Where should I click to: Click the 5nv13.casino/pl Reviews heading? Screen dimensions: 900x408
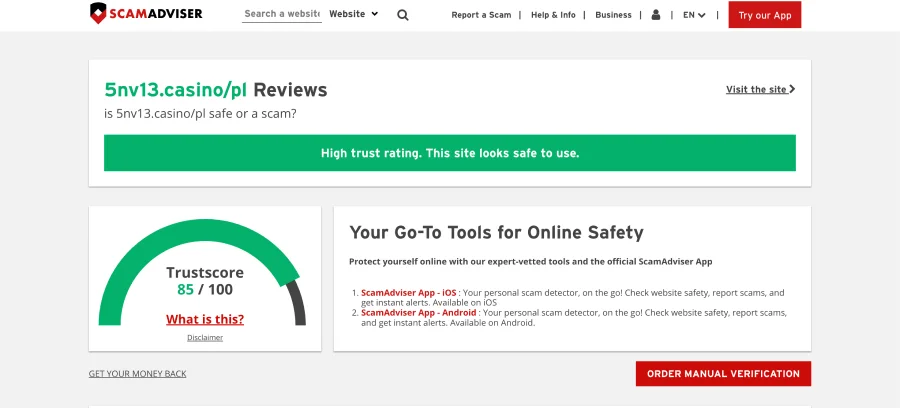click(215, 90)
